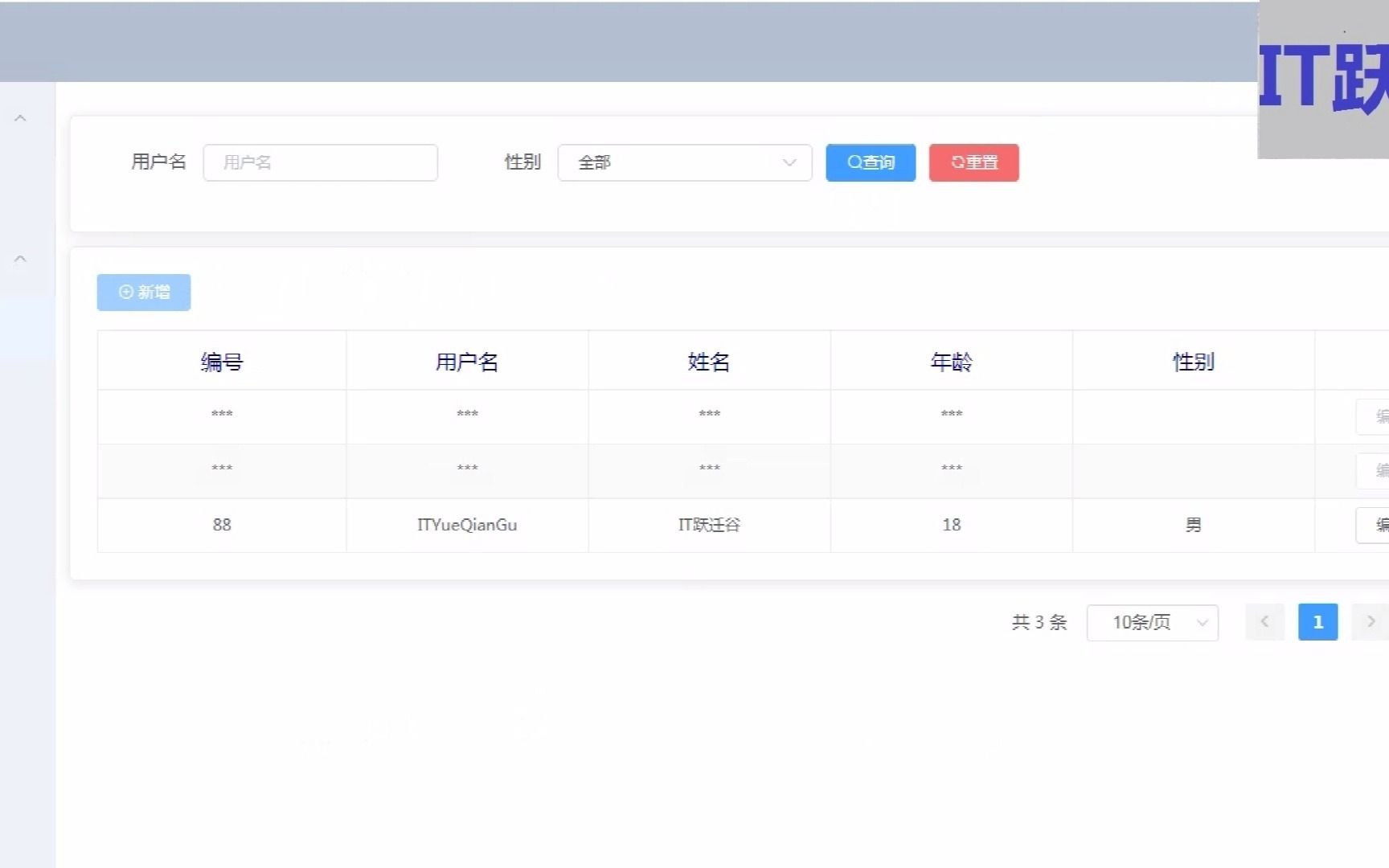This screenshot has height=868, width=1389.
Task: Select page 1 in the pagination bar
Action: coord(1317,621)
